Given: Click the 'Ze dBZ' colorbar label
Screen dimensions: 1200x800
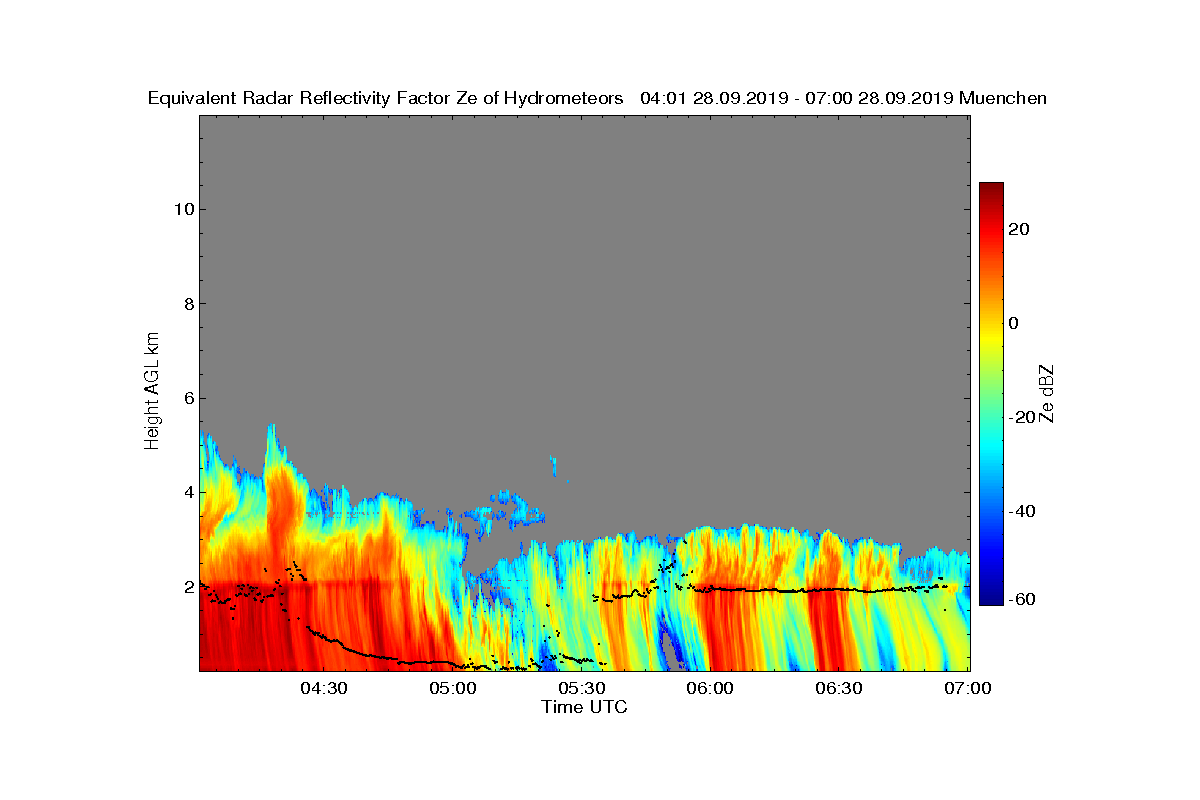Looking at the screenshot, I should [1048, 394].
